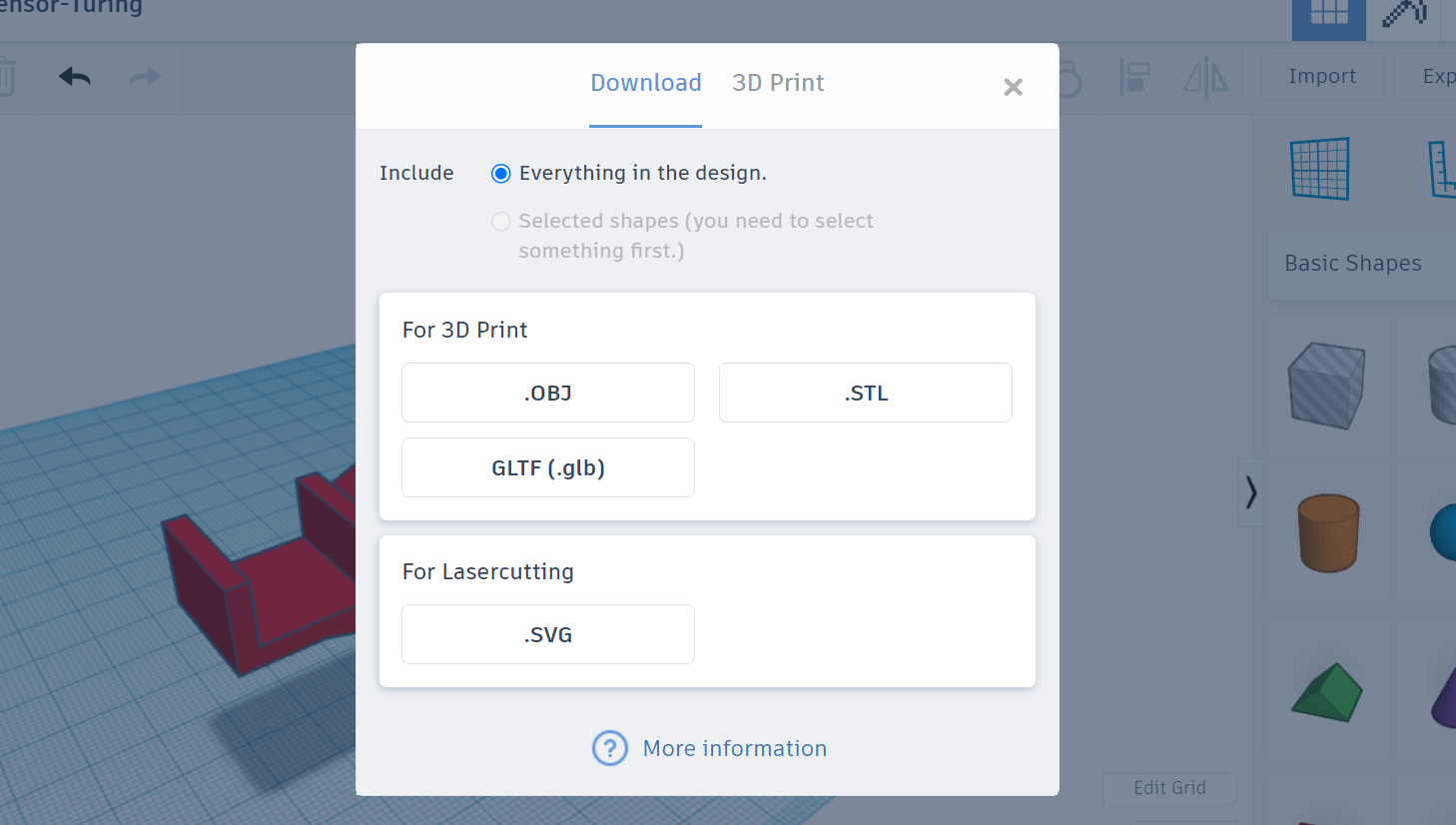Stay on the Download tab
Screen dimensions: 1456x825
click(645, 83)
